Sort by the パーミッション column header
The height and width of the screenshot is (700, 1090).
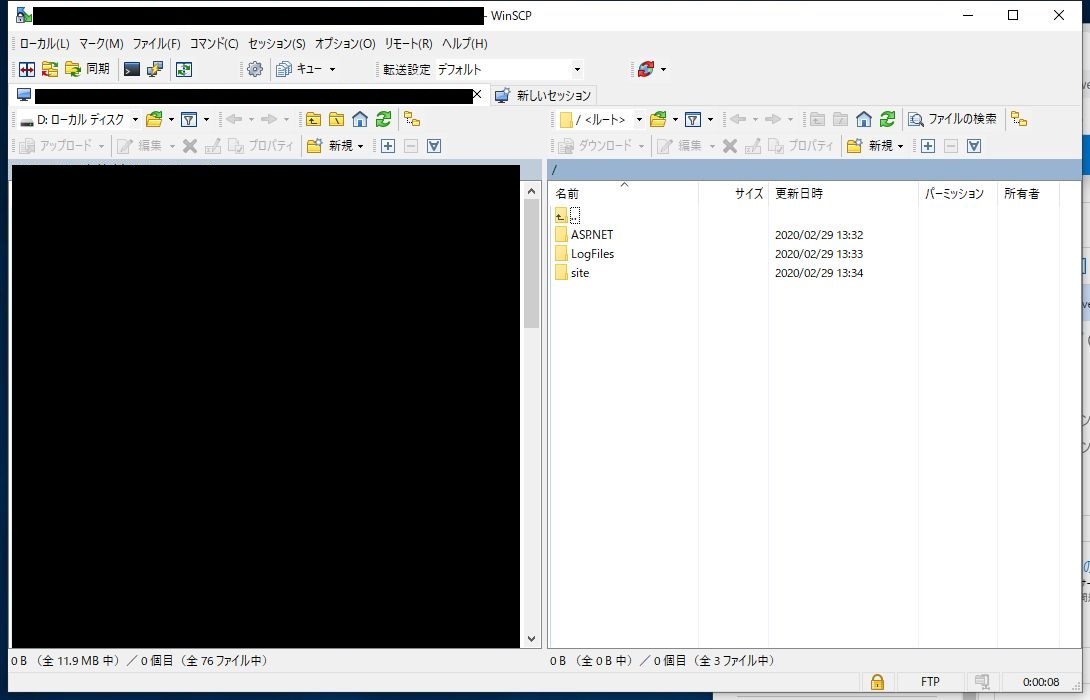click(958, 193)
